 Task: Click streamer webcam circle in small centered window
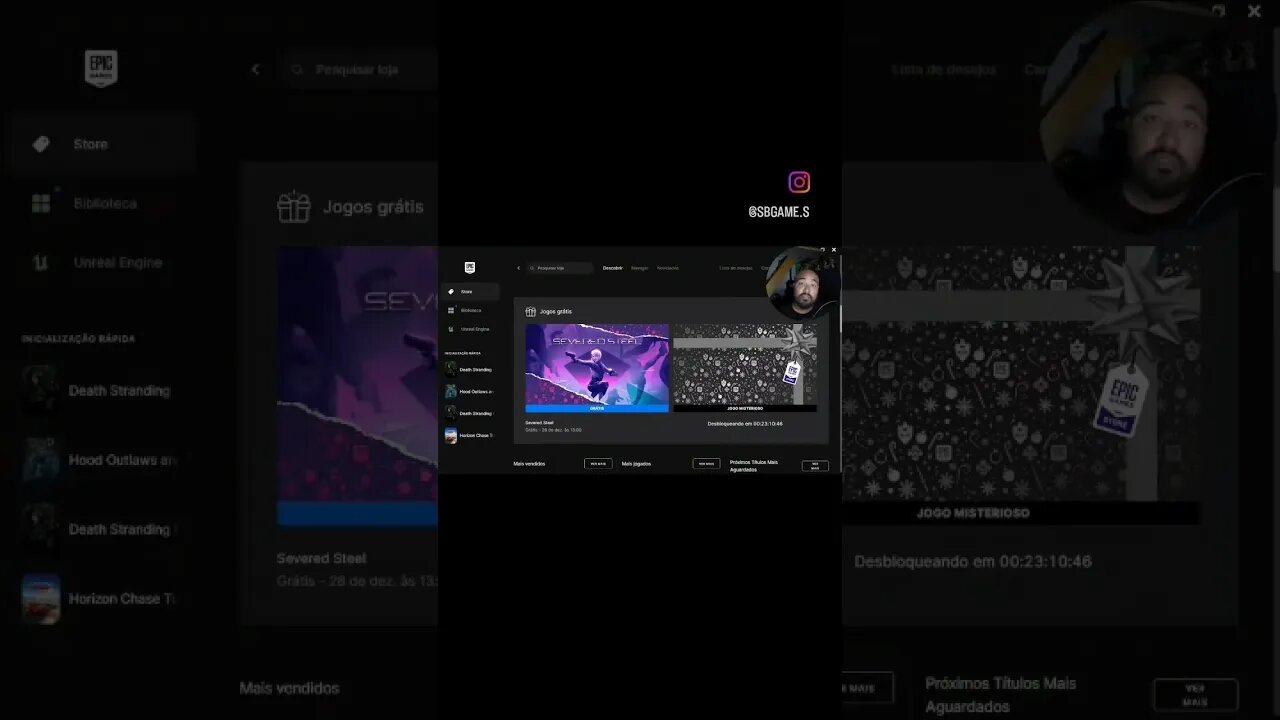802,283
